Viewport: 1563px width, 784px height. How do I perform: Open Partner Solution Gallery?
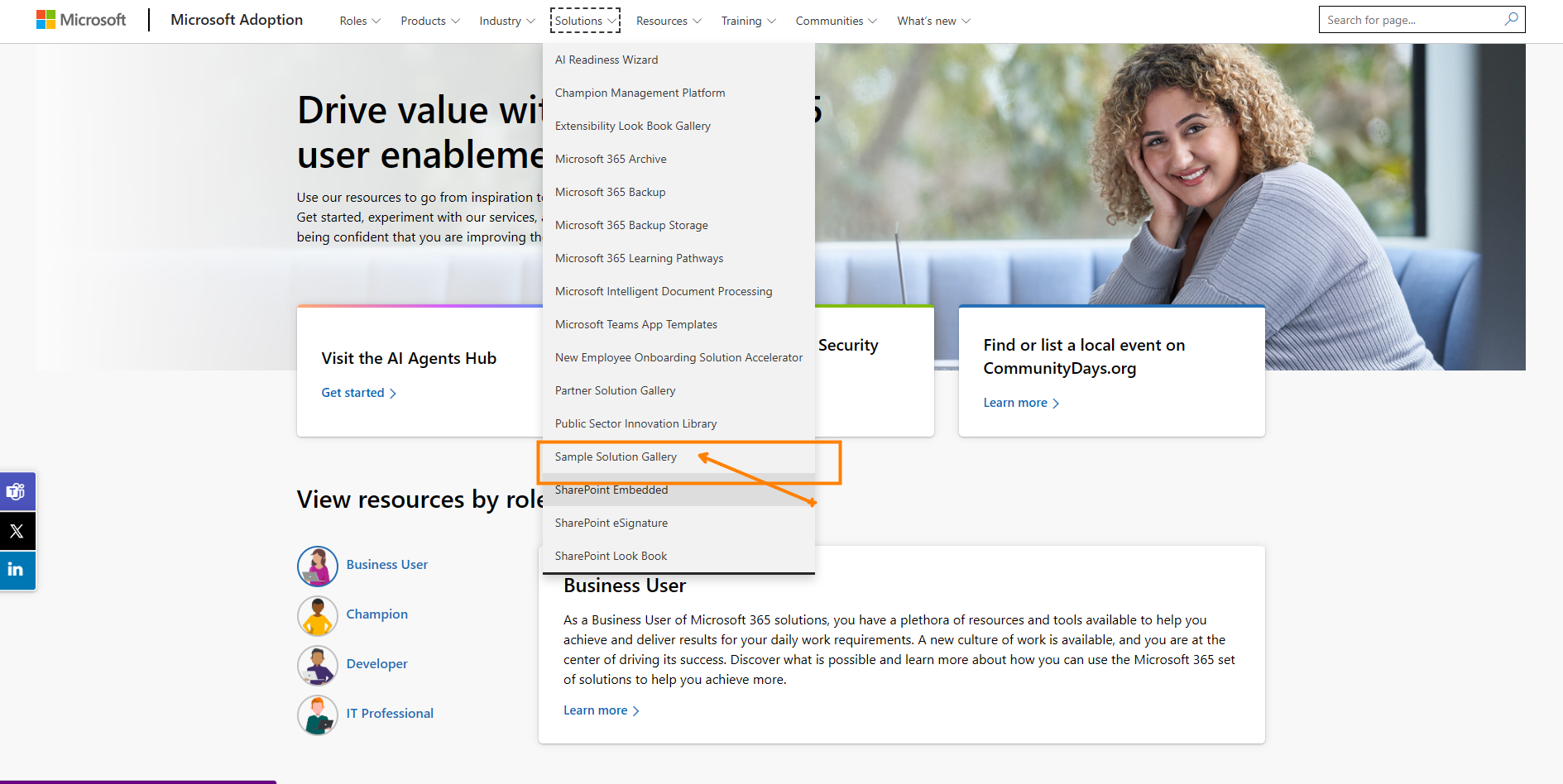(678, 390)
